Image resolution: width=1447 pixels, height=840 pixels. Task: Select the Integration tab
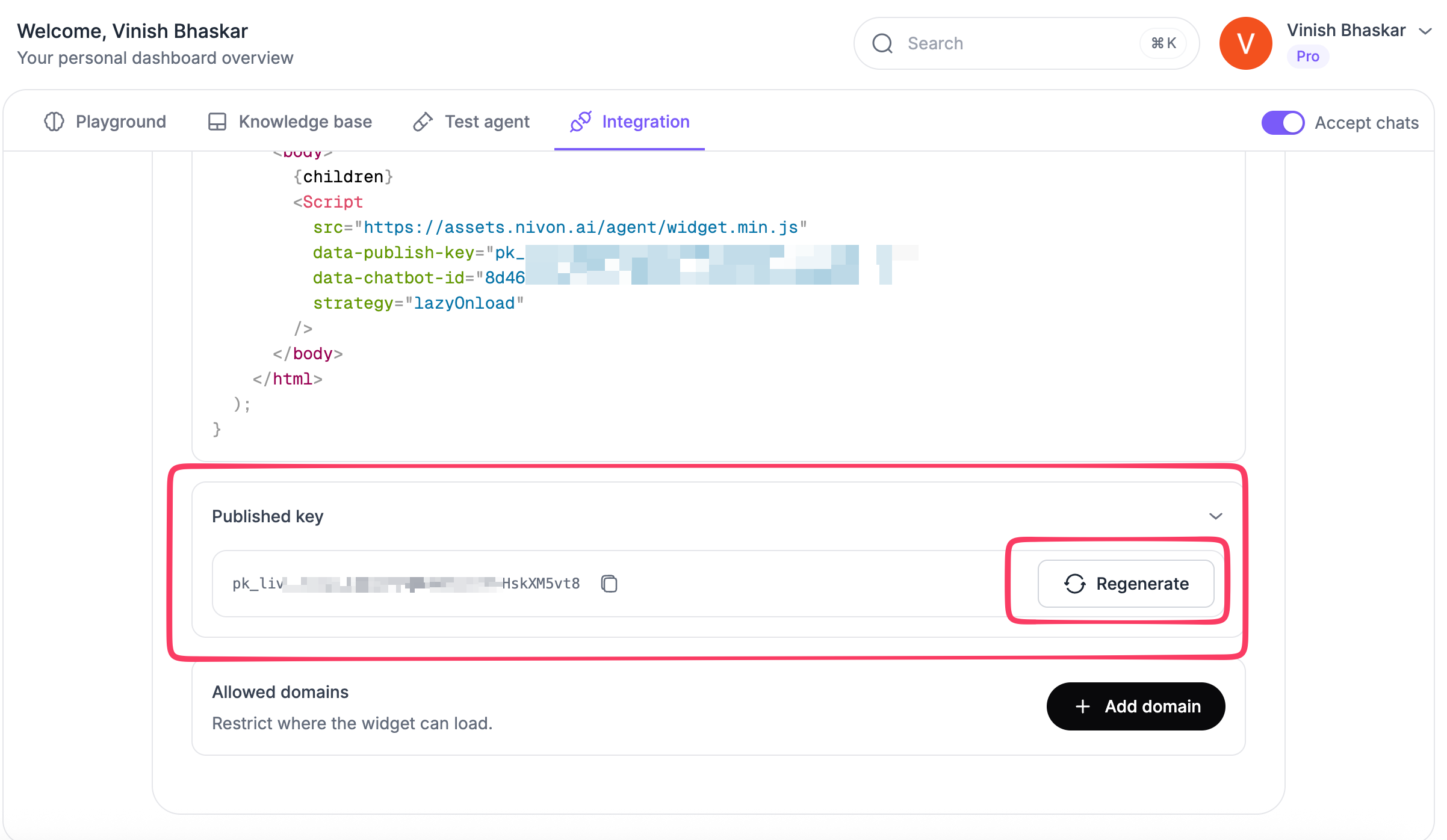tap(630, 122)
